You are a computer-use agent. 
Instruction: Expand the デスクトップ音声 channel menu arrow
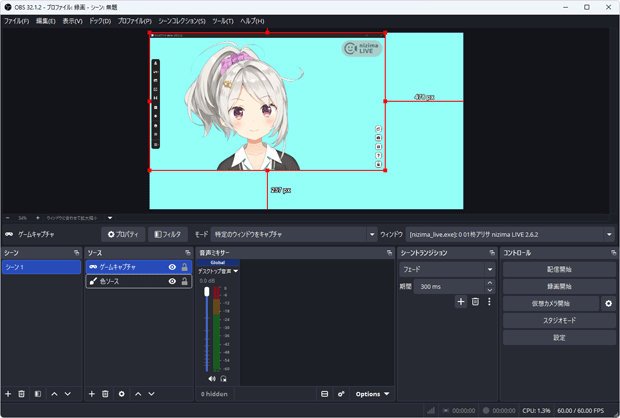[236, 271]
